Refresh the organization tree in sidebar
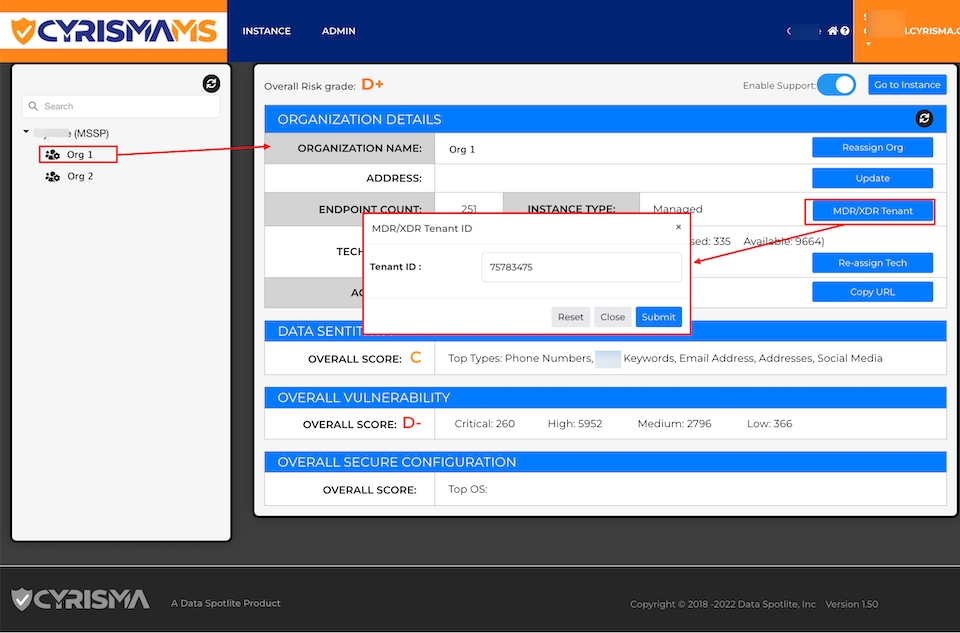 (211, 84)
